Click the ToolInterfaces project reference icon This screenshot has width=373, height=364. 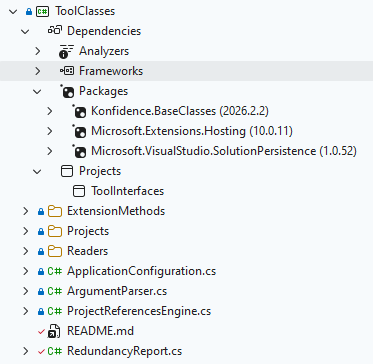[x=79, y=191]
